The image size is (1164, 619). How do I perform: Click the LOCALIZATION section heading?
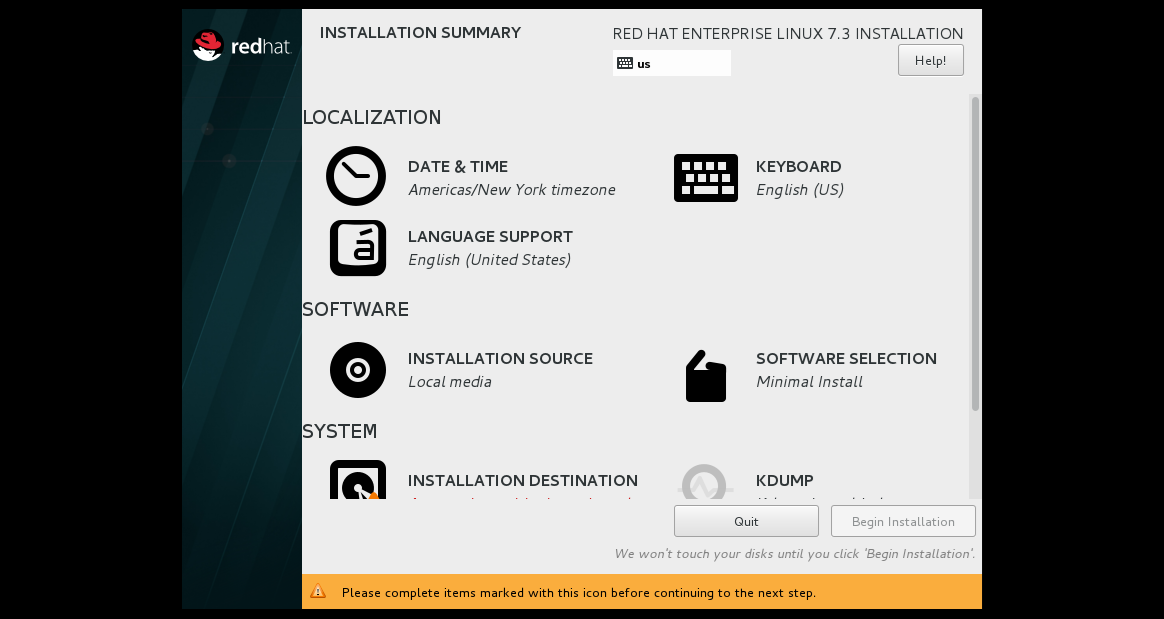[x=372, y=117]
